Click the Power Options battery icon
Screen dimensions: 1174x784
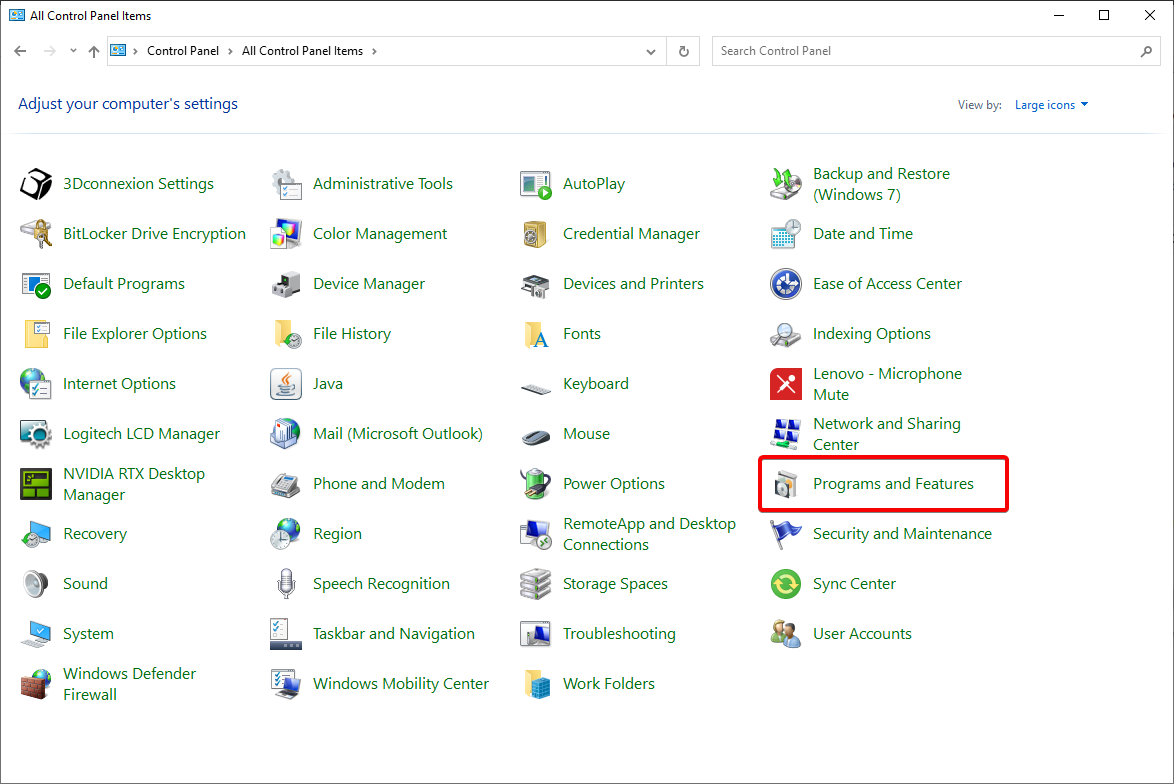536,484
